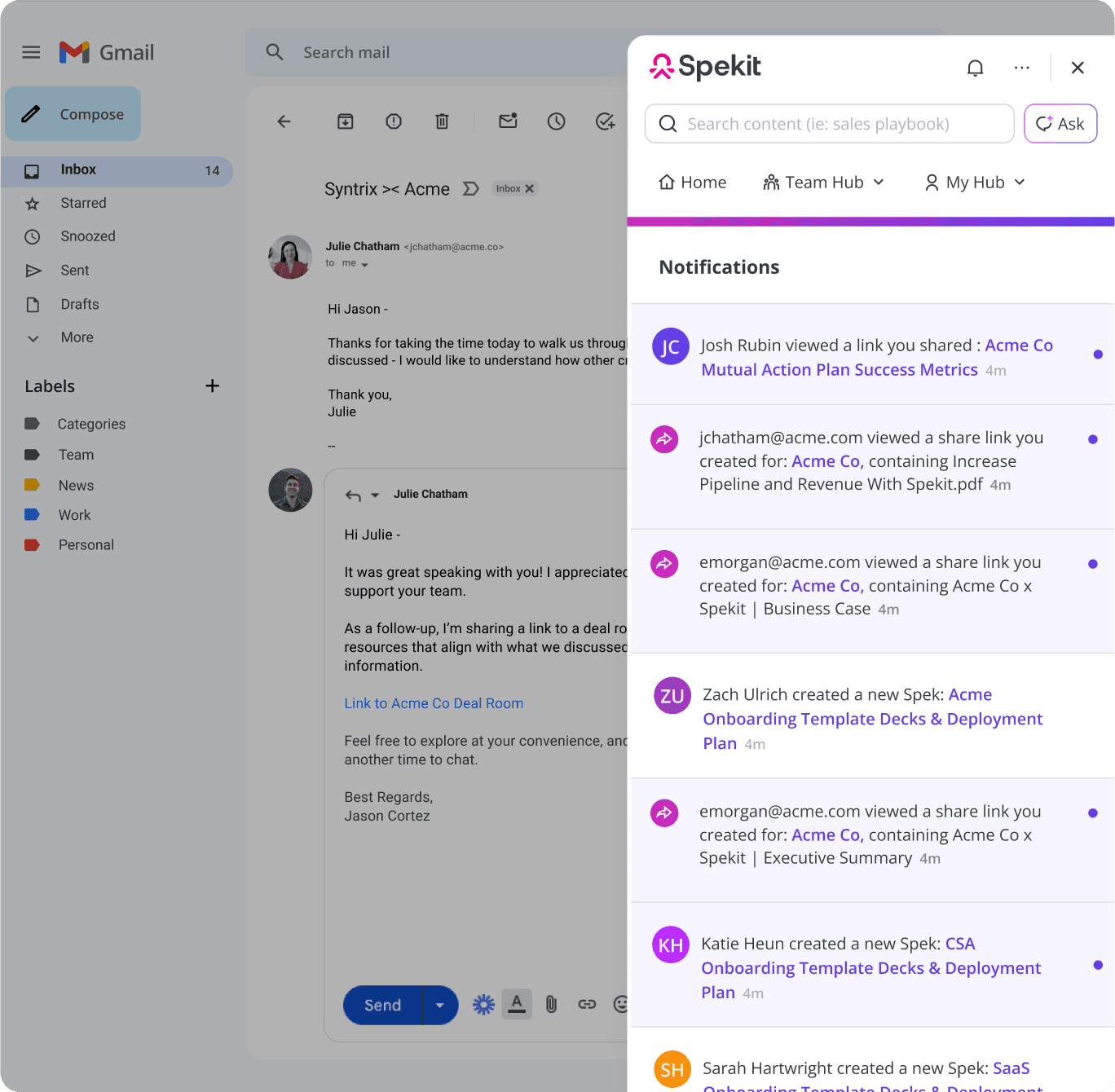Screen dimensions: 1115x1092
Task: Click the Notifications heading
Action: point(719,267)
